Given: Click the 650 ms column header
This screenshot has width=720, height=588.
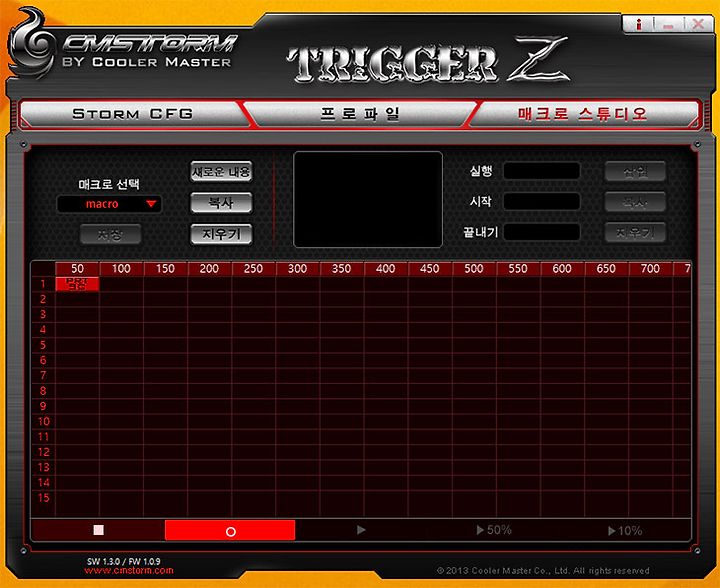Looking at the screenshot, I should coord(606,269).
